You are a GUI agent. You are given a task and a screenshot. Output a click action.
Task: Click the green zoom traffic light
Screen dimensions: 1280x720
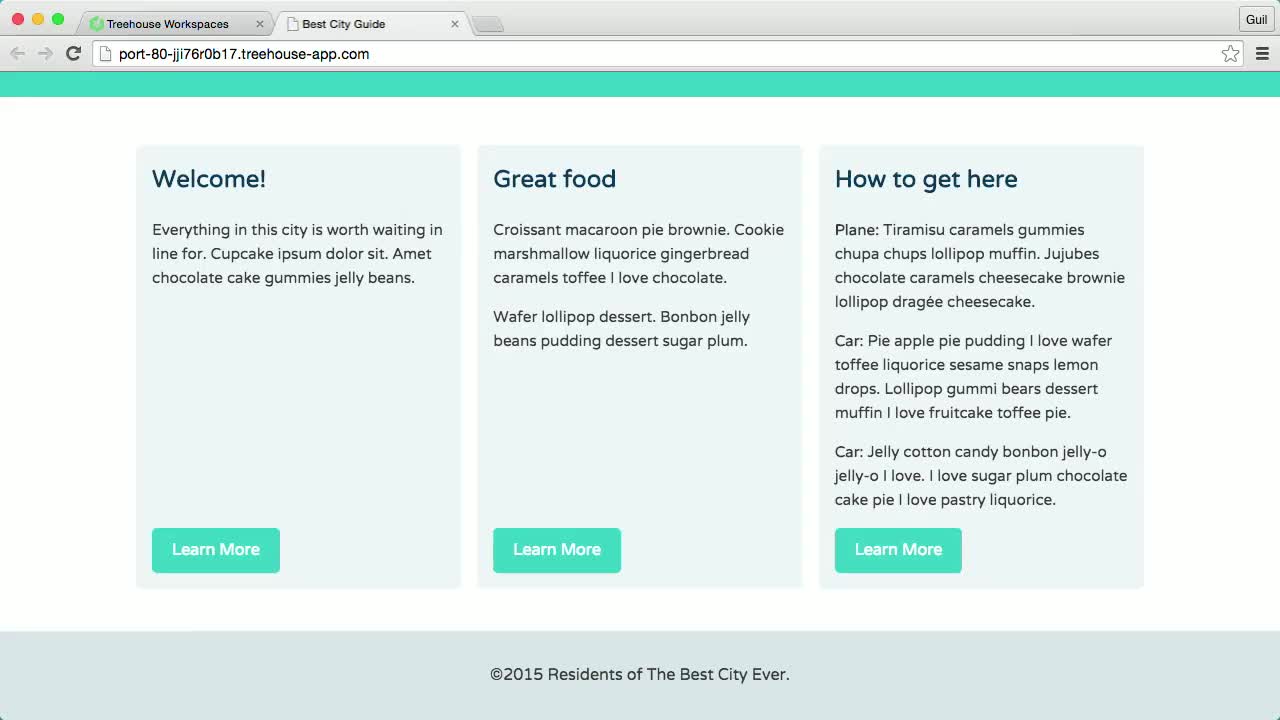(x=58, y=18)
